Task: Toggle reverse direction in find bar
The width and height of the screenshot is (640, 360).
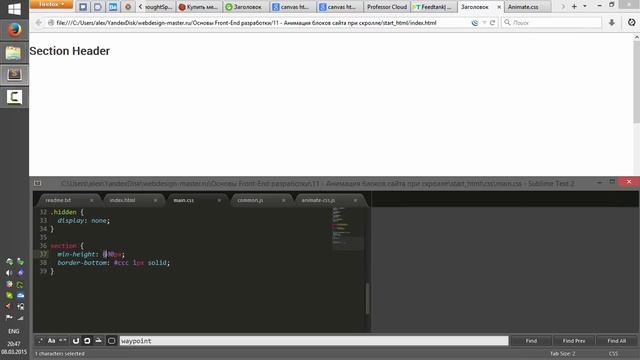Action: pos(76,340)
